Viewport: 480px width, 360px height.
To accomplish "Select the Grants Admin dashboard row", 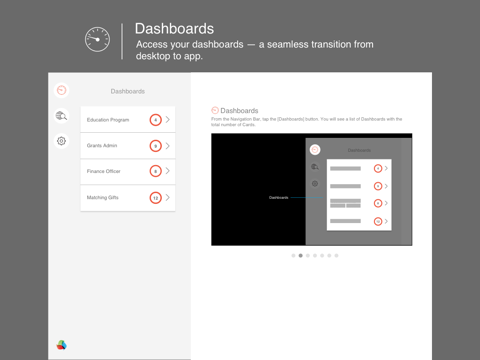I will 128,146.
